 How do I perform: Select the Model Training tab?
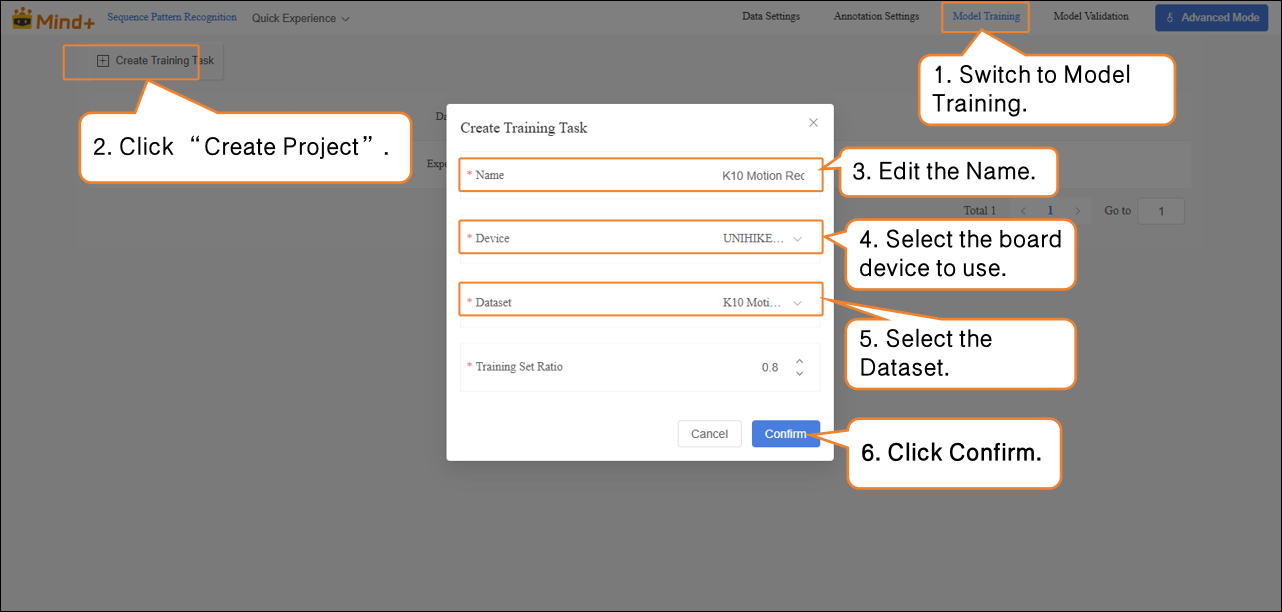click(986, 17)
